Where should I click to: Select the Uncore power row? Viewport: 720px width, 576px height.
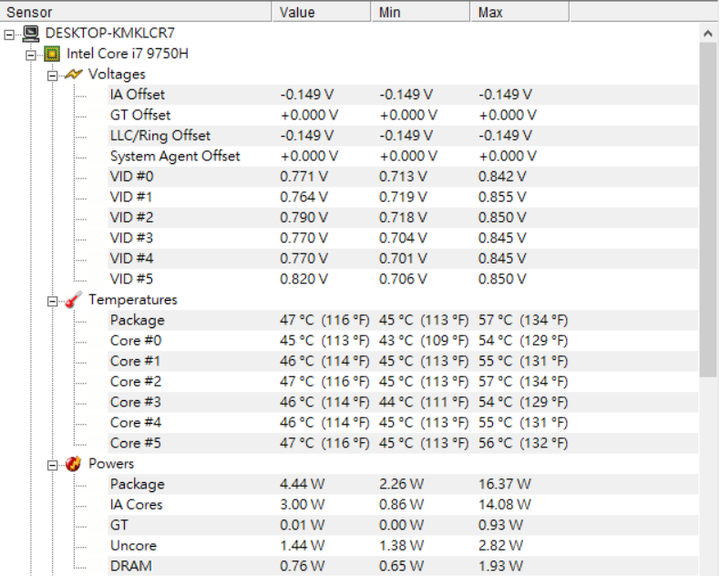click(403, 546)
